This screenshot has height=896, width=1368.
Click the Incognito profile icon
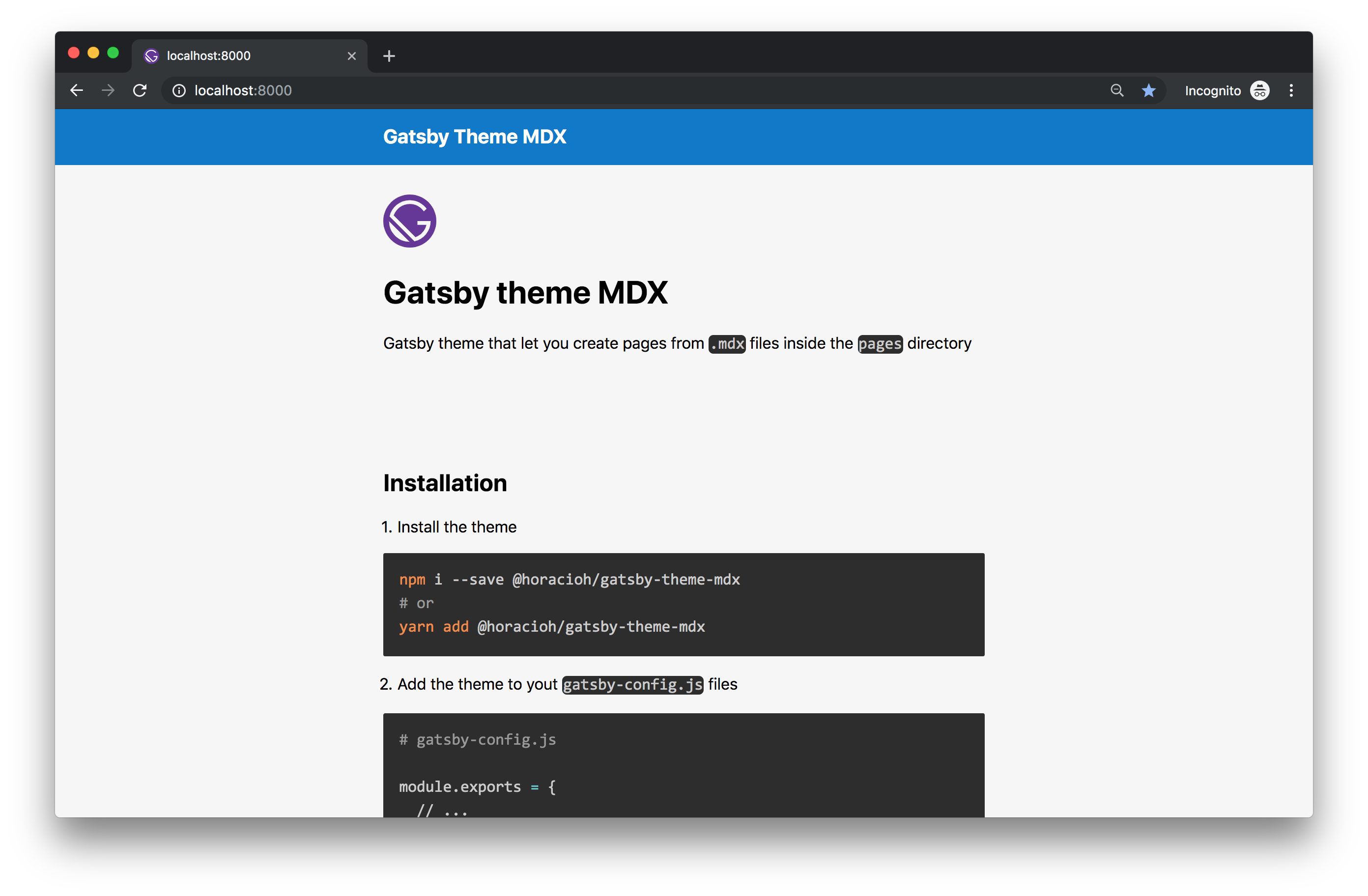tap(1259, 90)
